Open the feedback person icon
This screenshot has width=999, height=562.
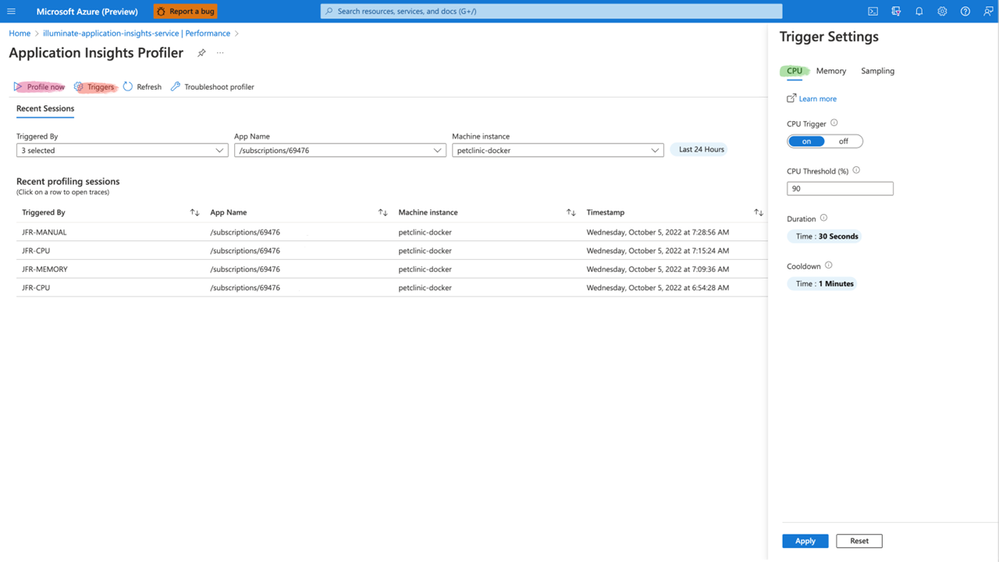point(988,11)
